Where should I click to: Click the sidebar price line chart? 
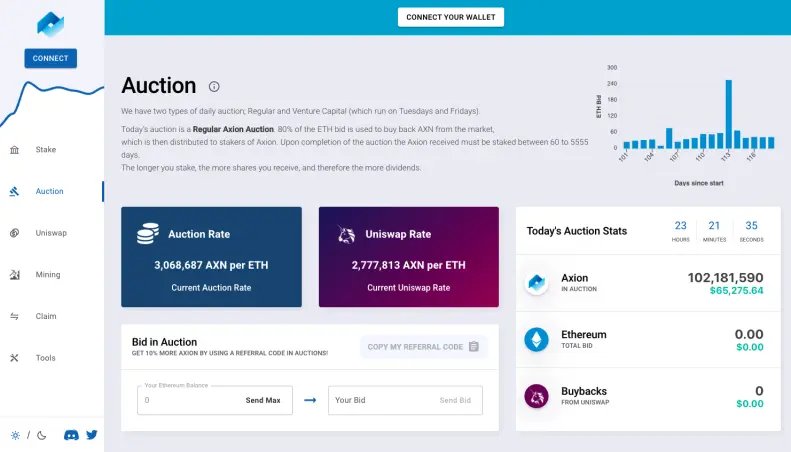[x=52, y=103]
